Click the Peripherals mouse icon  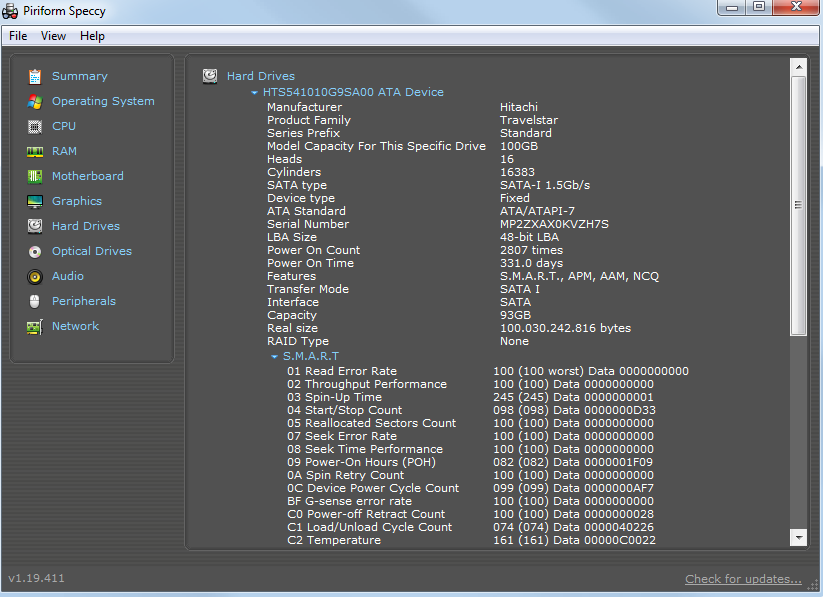pos(35,301)
